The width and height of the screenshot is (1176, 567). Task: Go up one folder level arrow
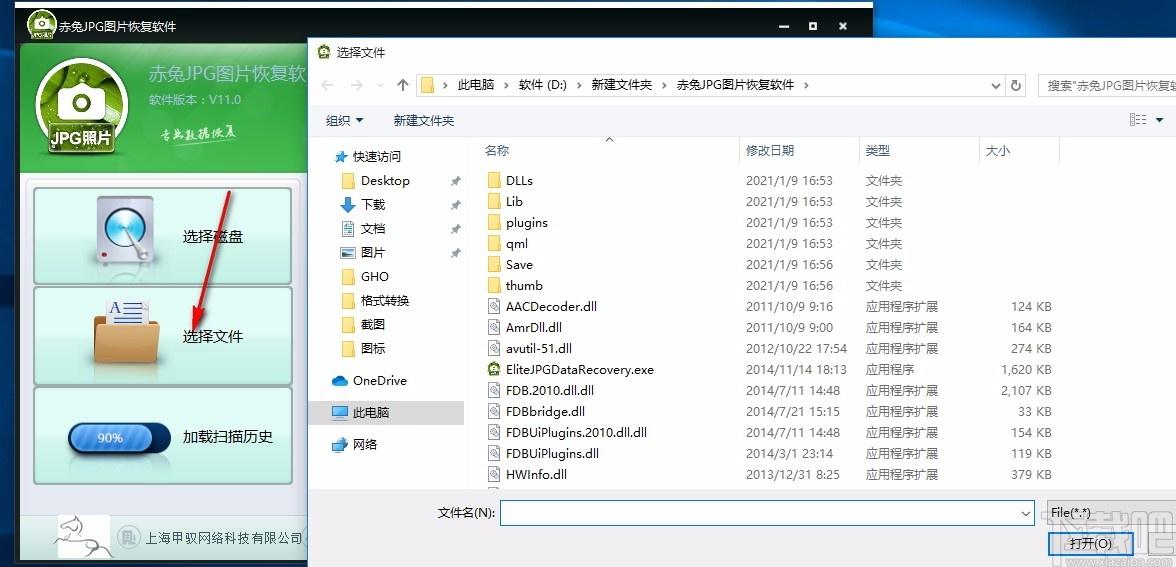pyautogui.click(x=403, y=86)
